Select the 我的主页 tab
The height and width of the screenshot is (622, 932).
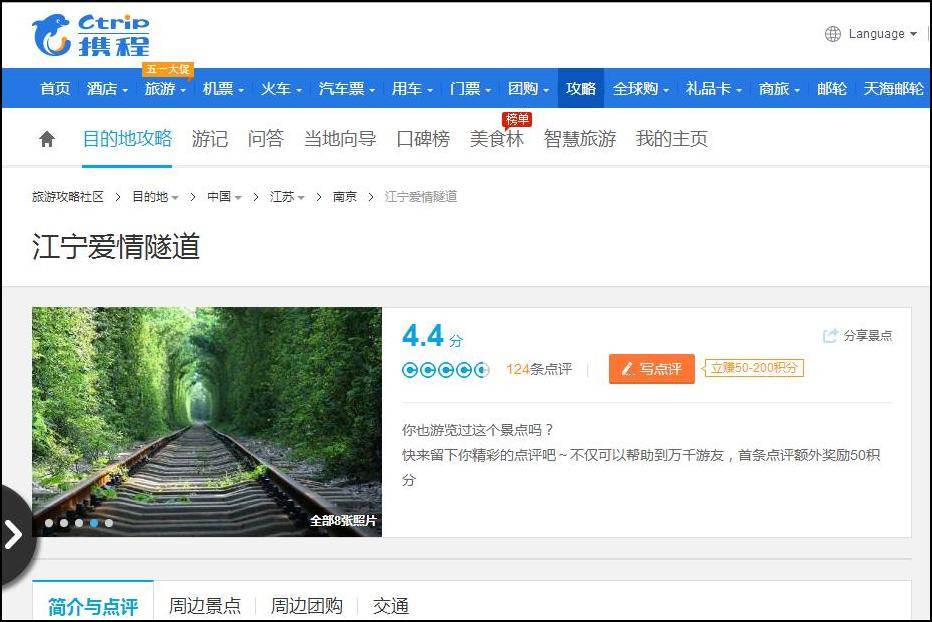[x=672, y=139]
